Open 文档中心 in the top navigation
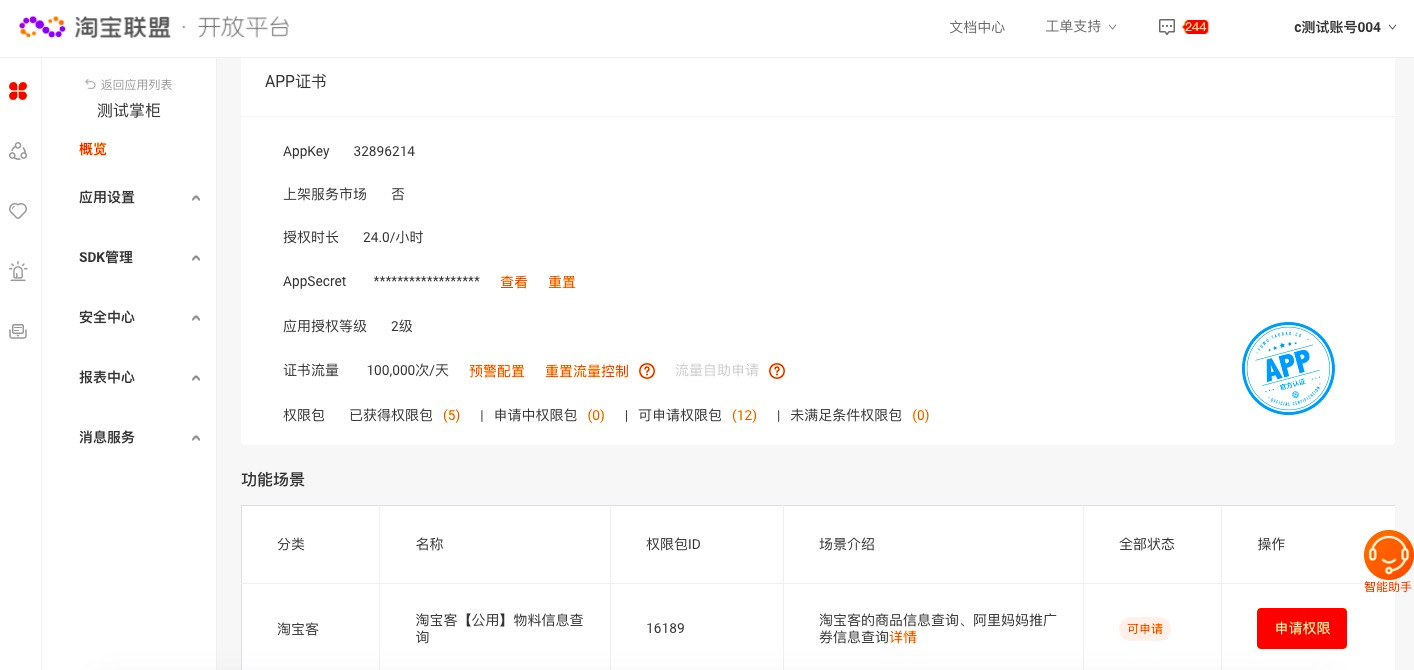This screenshot has width=1414, height=670. click(x=977, y=27)
